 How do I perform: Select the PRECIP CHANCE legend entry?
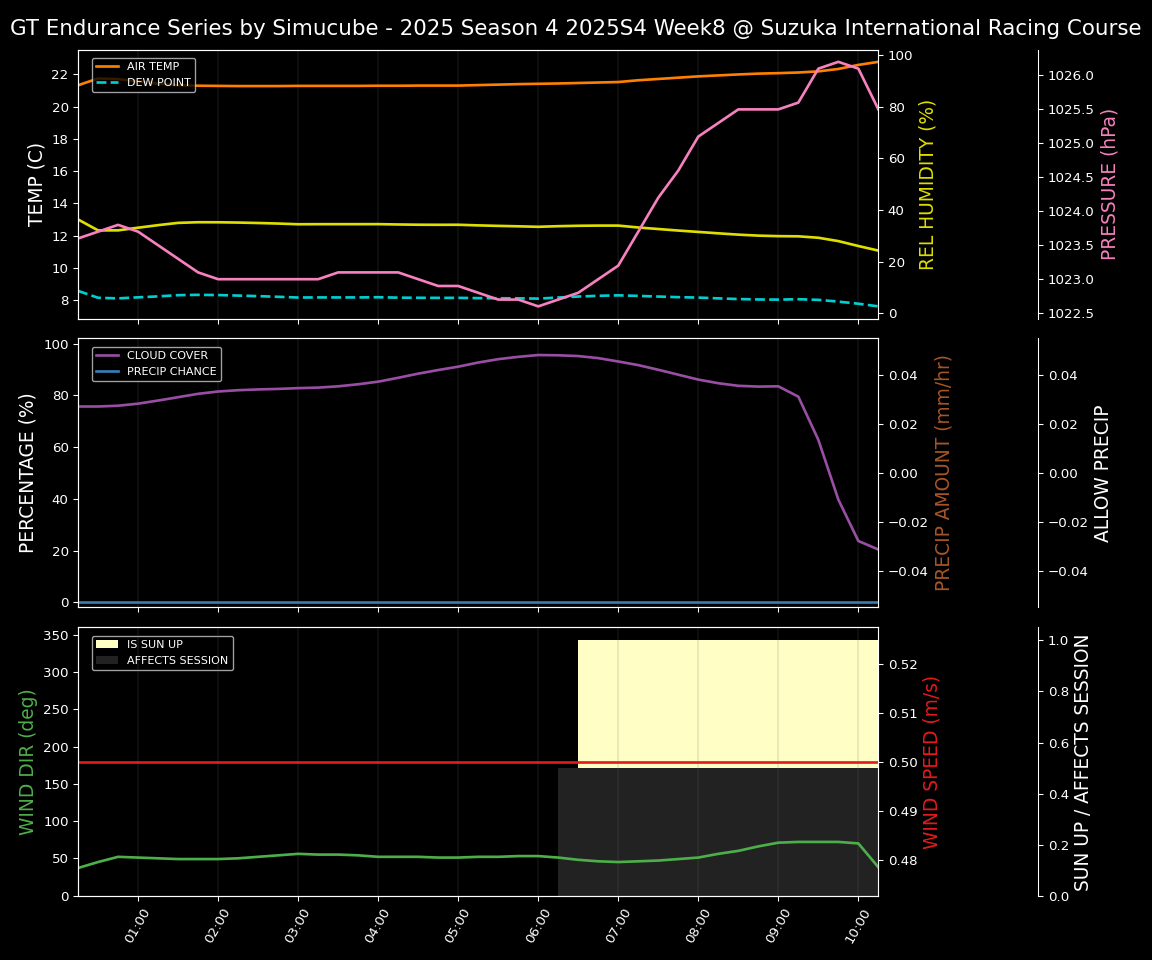coord(171,371)
